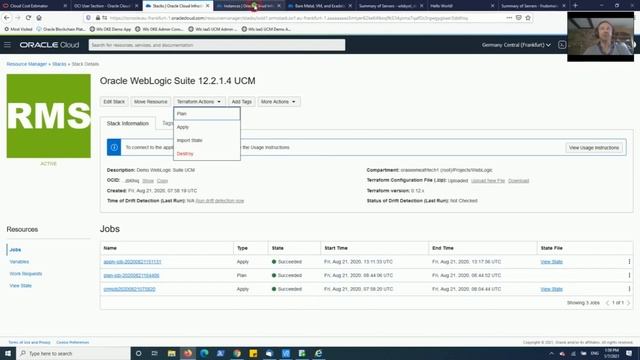This screenshot has width=640, height=360.
Task: Click the Windows Start button
Action: coord(8,353)
